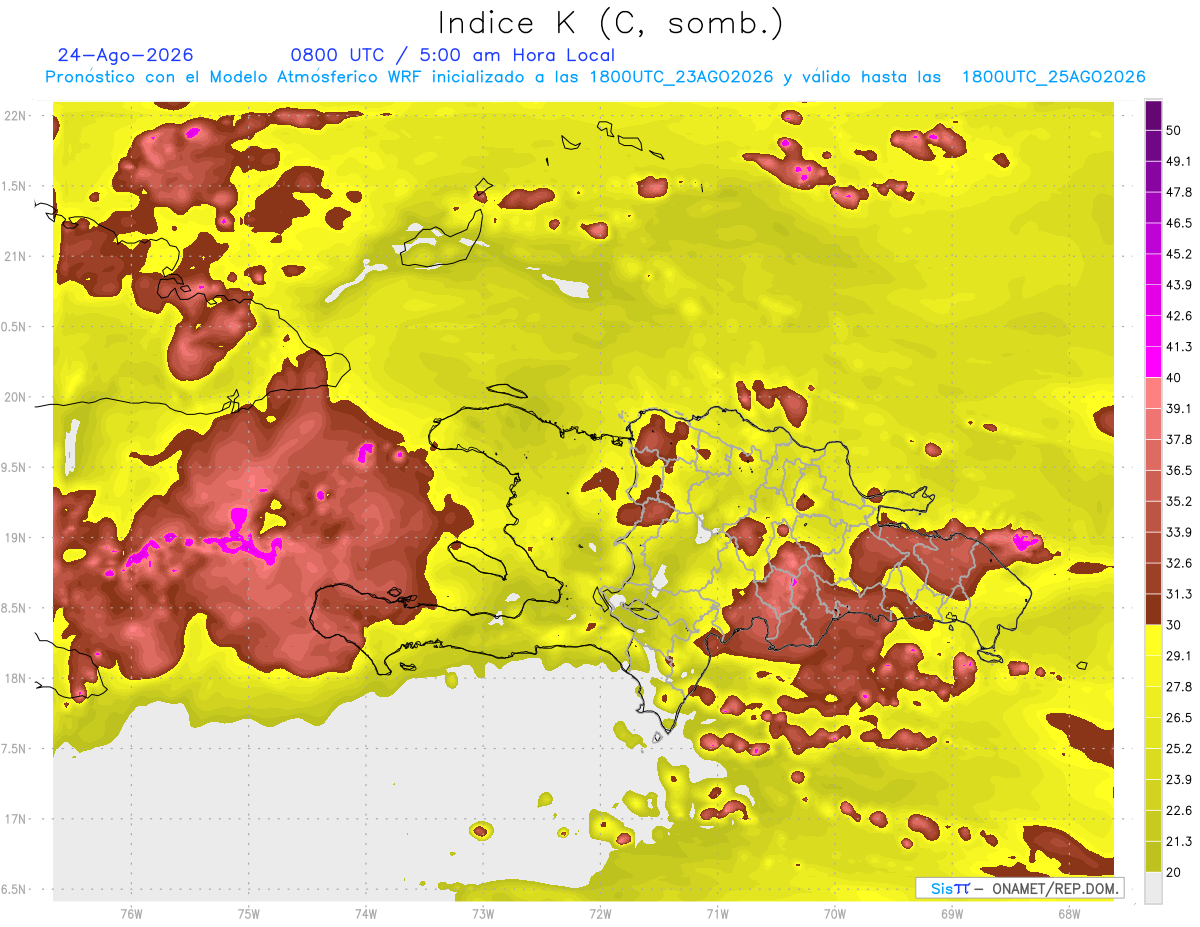Click the title 'Indice K (C, somb.)'
This screenshot has height=927, width=1200.
[610, 23]
